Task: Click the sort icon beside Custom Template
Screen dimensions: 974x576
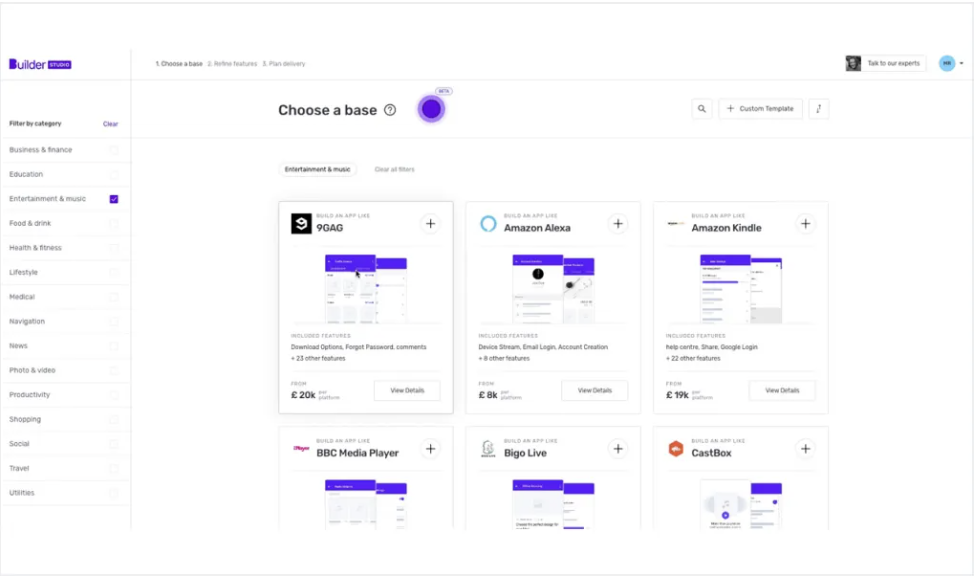Action: (819, 109)
